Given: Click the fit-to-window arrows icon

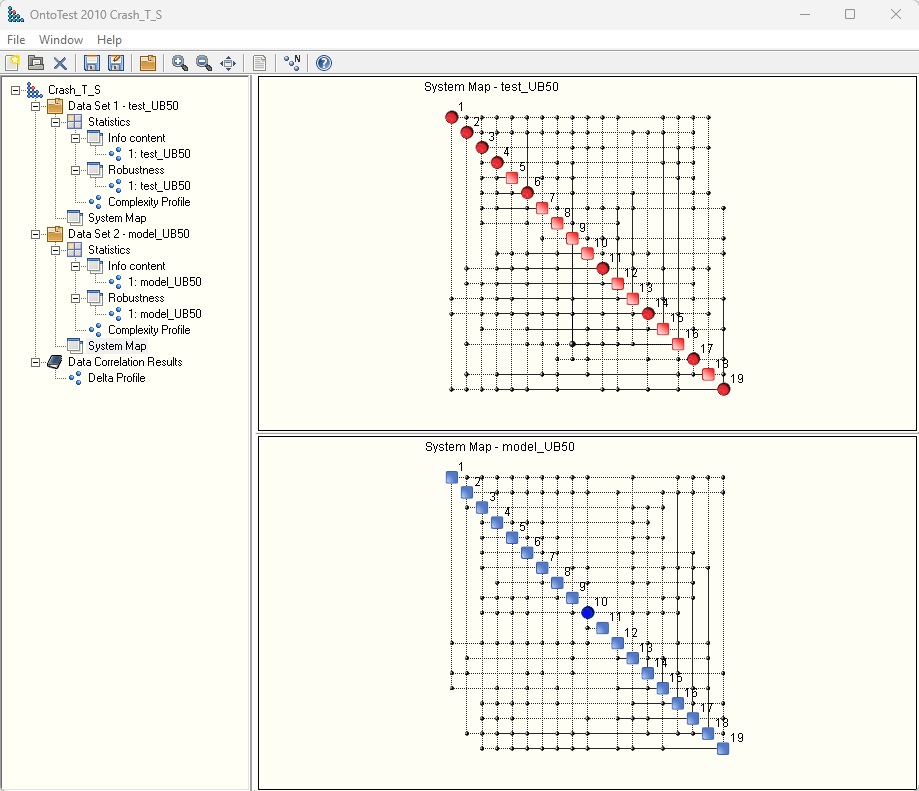Looking at the screenshot, I should [x=228, y=63].
